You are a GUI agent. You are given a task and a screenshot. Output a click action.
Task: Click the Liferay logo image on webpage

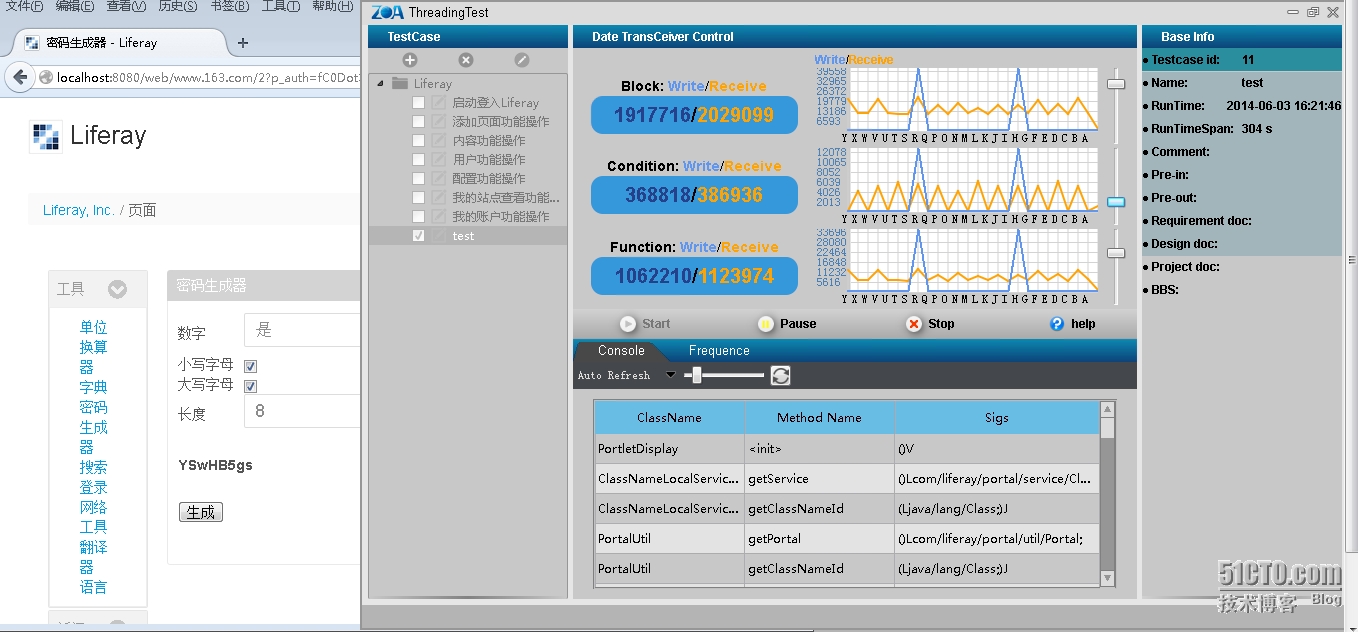(x=45, y=135)
